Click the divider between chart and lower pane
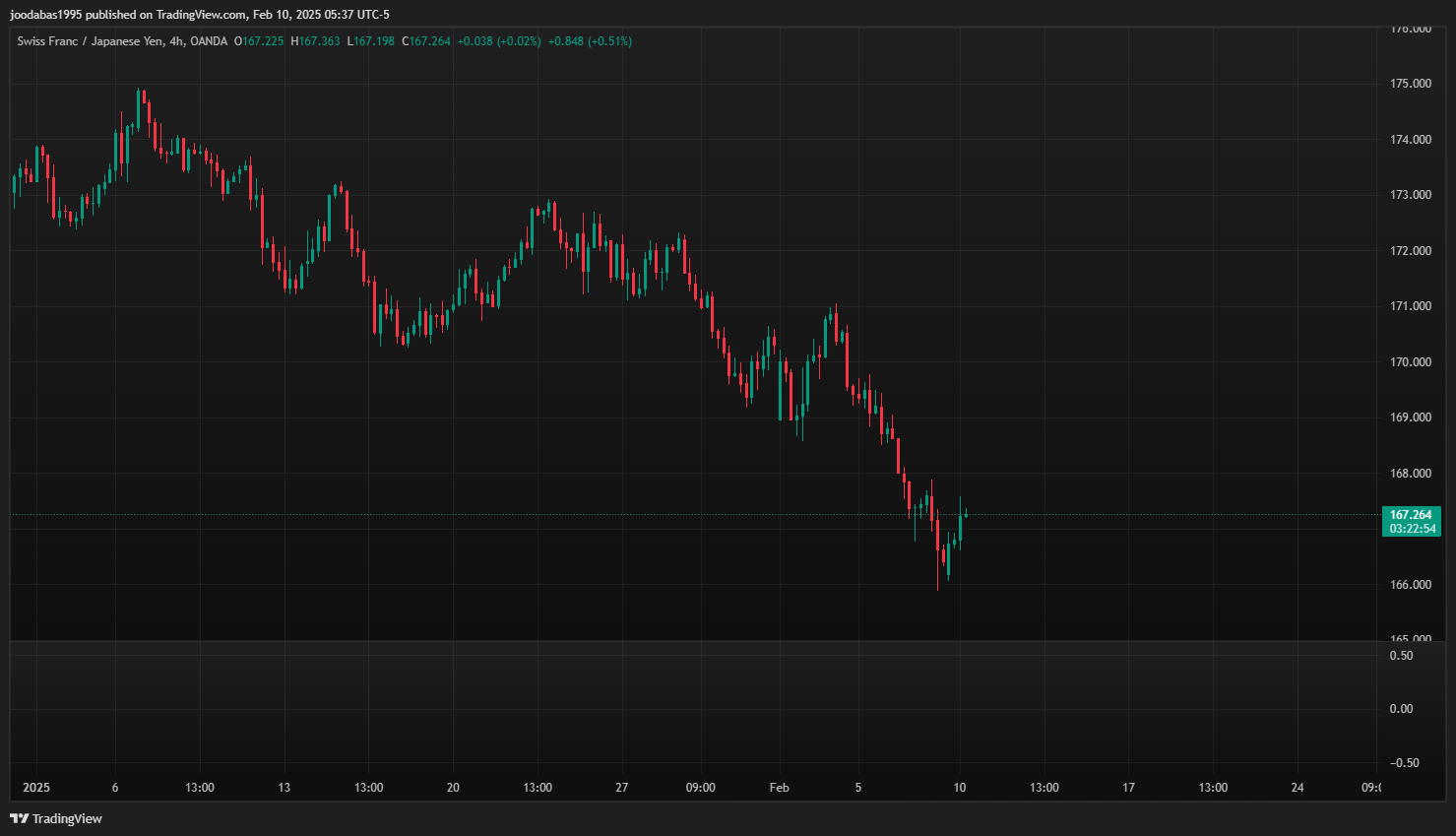 (689, 642)
